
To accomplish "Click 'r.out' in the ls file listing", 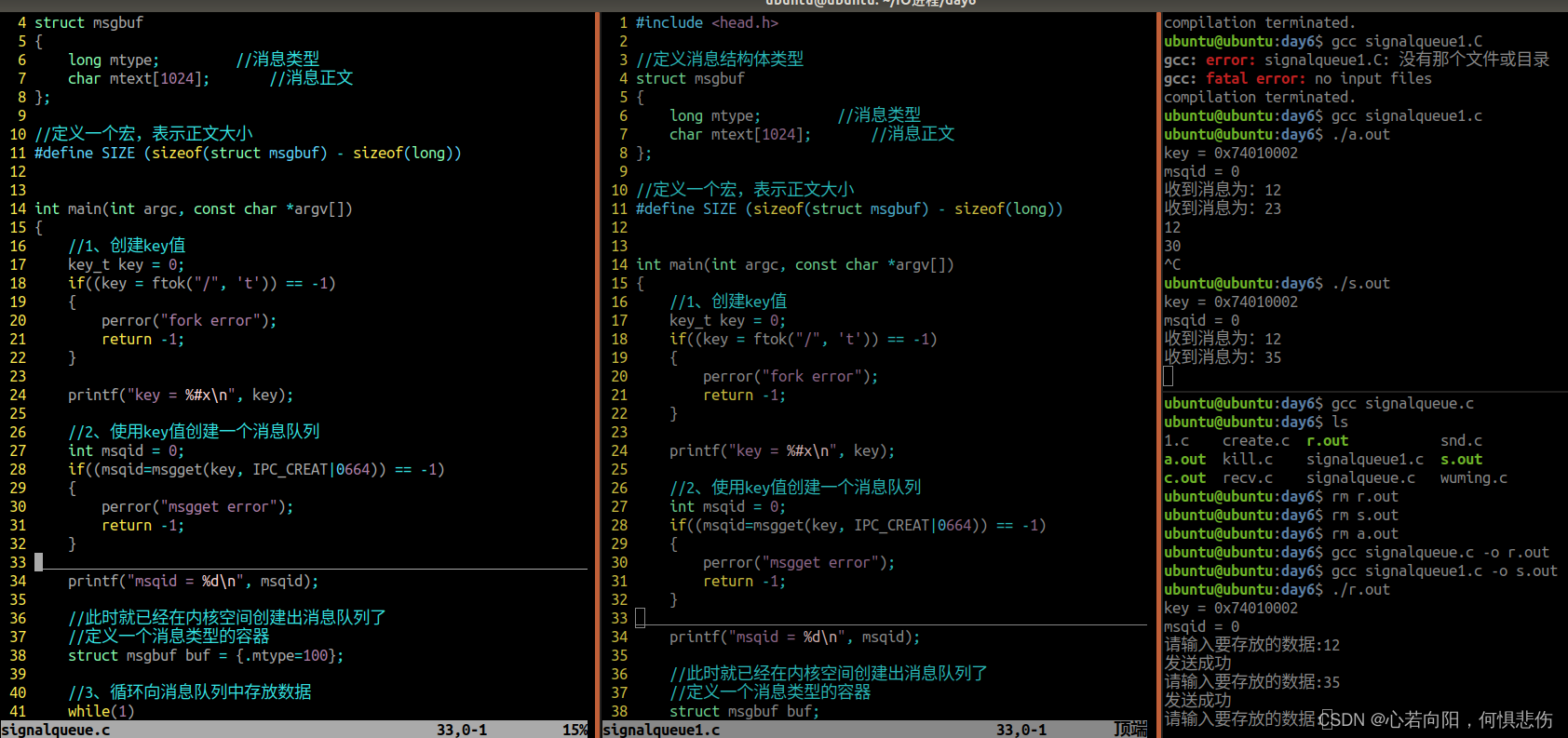I will tap(1327, 440).
